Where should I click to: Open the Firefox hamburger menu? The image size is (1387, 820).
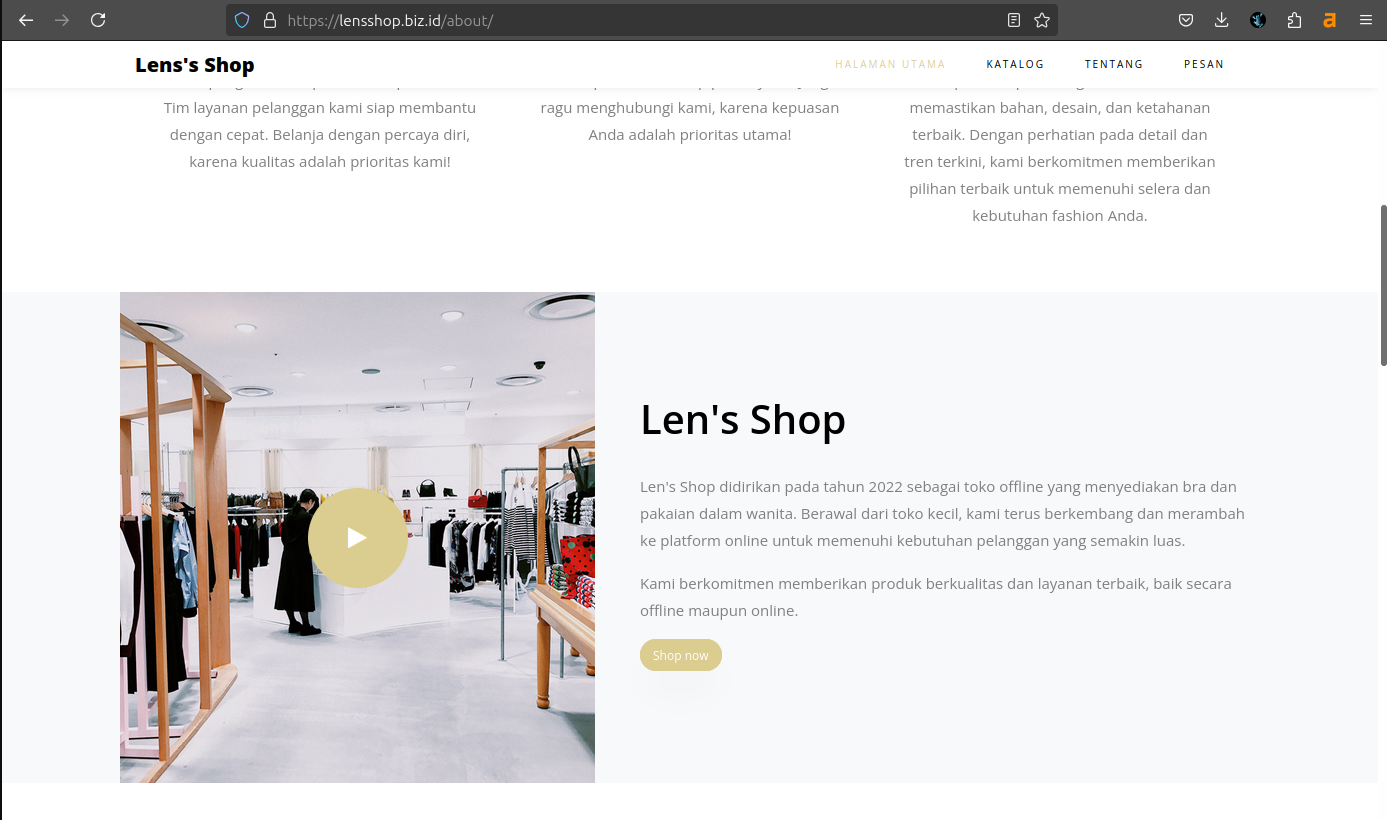point(1366,20)
